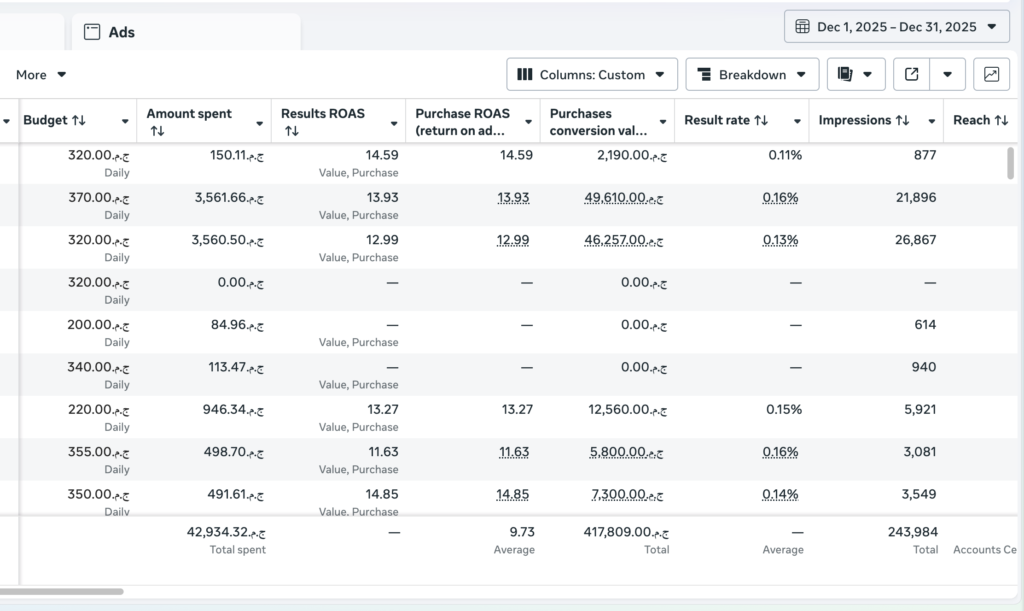Sort Impressions column arrows icon
The width and height of the screenshot is (1024, 611).
(x=903, y=120)
